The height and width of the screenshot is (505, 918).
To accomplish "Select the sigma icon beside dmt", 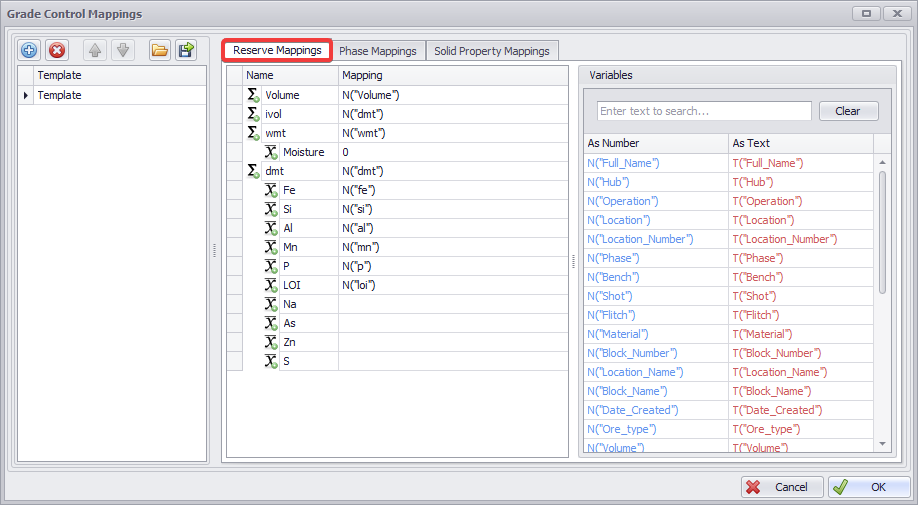I will point(254,171).
